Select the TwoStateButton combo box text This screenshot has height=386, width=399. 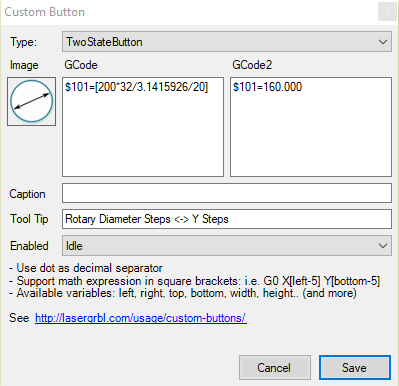click(x=104, y=42)
